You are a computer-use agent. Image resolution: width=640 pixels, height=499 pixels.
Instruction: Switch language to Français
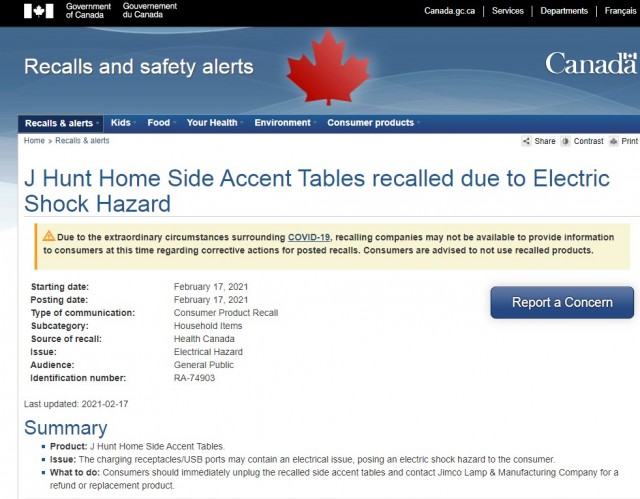(620, 11)
